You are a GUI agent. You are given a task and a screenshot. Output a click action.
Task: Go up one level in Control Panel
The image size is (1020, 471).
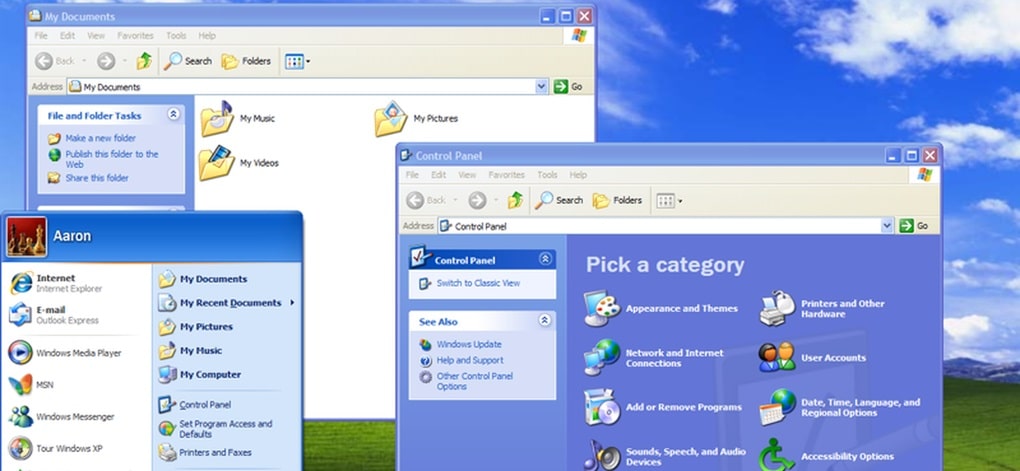[516, 200]
